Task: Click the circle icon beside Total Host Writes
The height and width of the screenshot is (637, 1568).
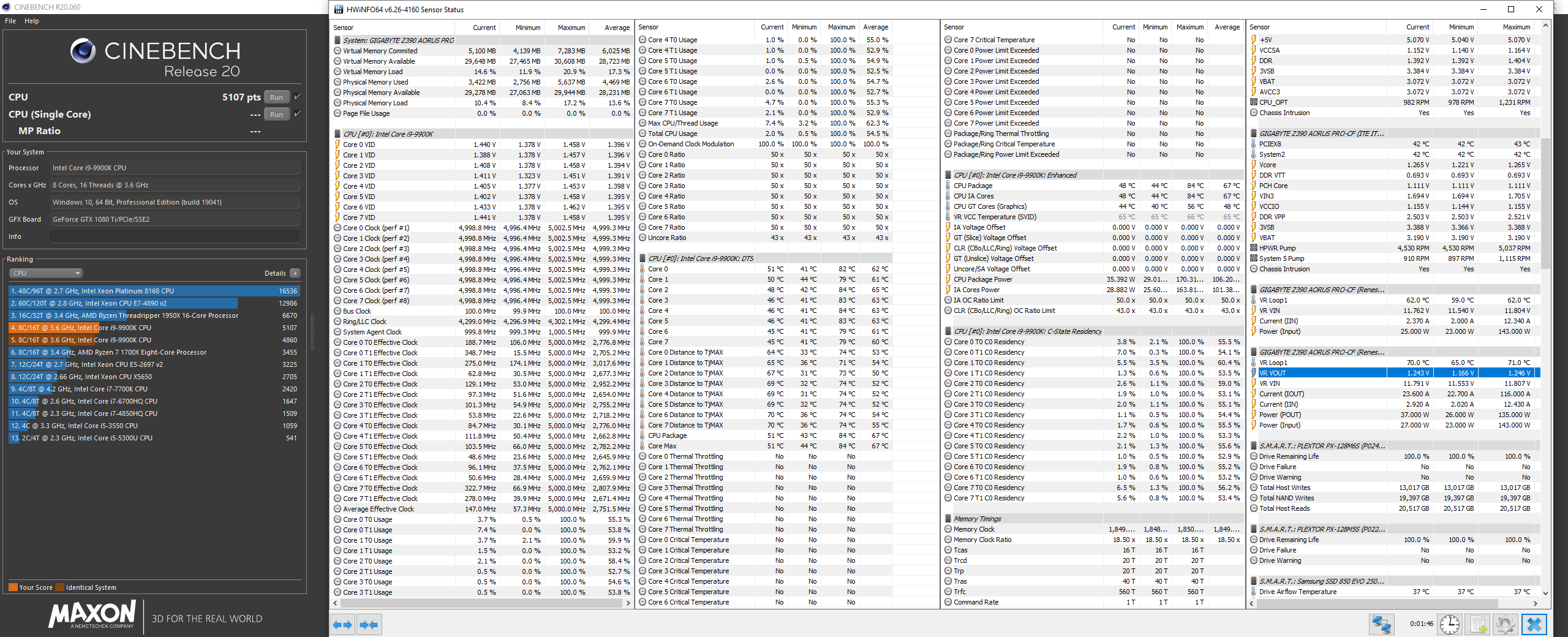Action: [1254, 488]
